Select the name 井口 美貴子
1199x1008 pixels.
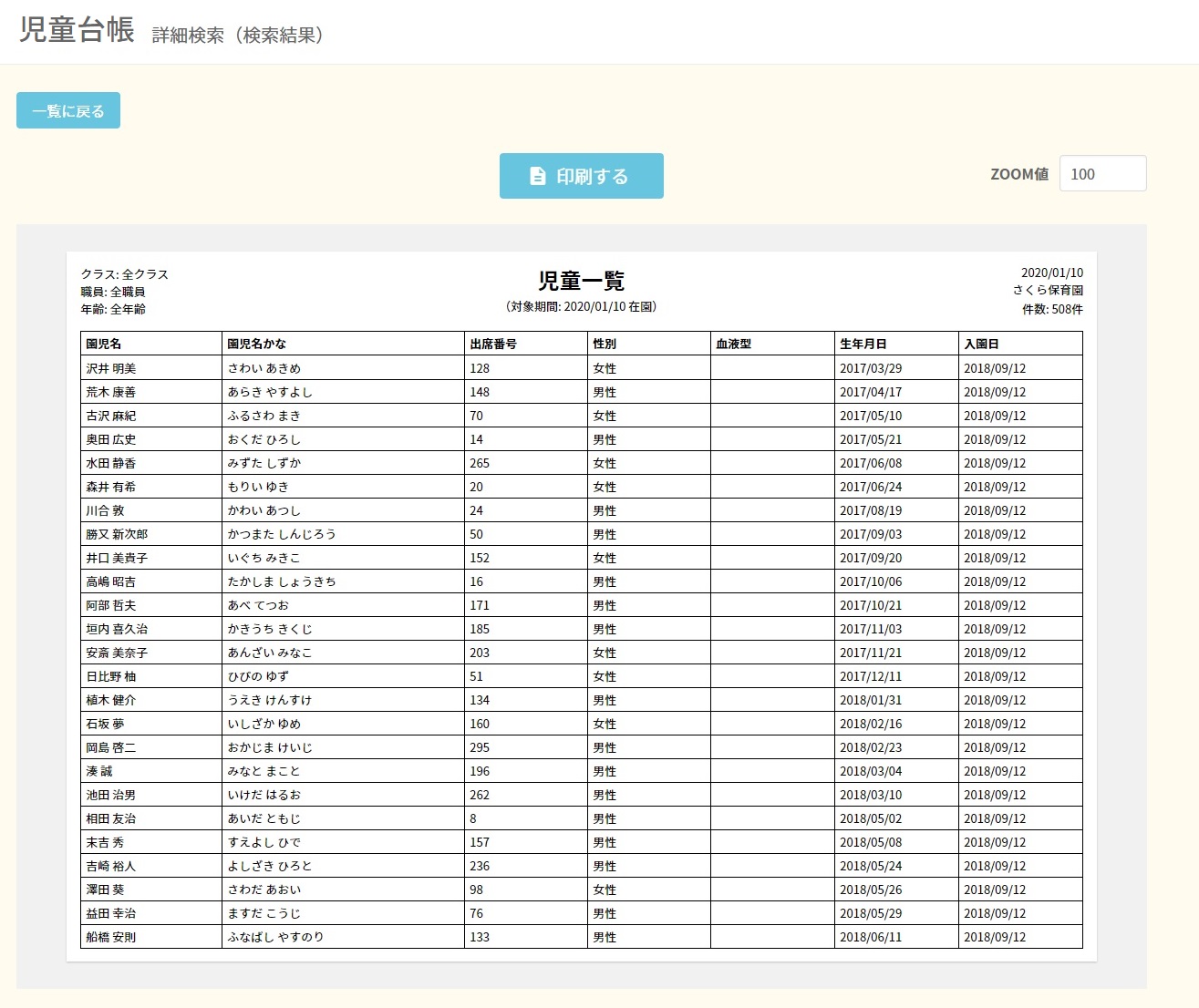[117, 558]
